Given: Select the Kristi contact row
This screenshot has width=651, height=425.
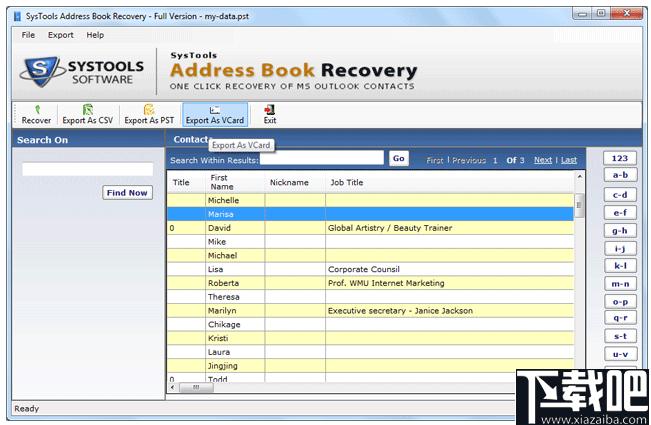Looking at the screenshot, I should point(371,338).
